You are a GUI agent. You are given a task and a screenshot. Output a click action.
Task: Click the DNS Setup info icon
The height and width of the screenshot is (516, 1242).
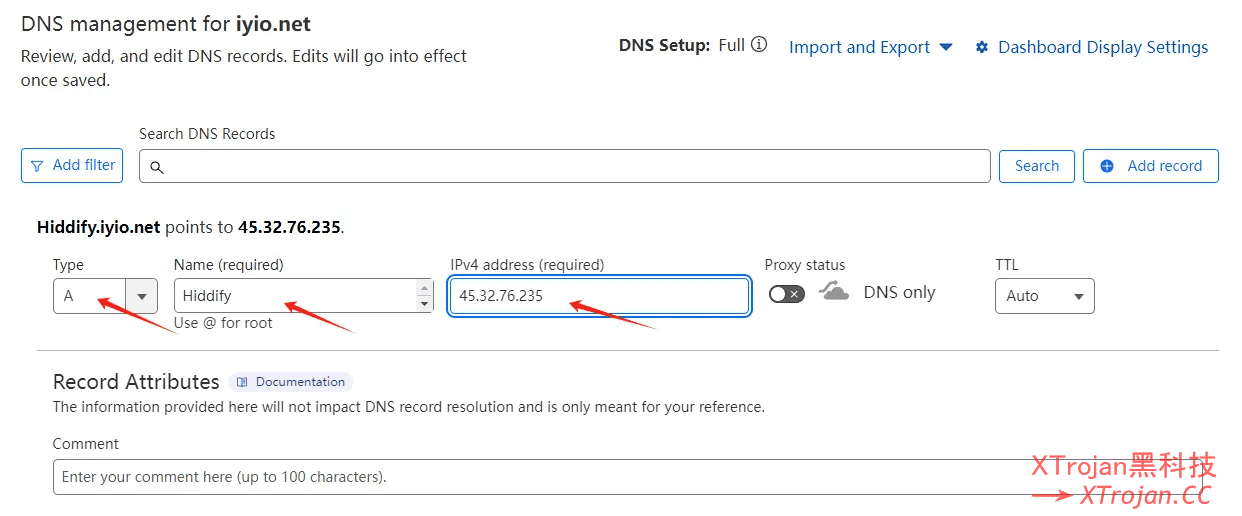coord(759,45)
